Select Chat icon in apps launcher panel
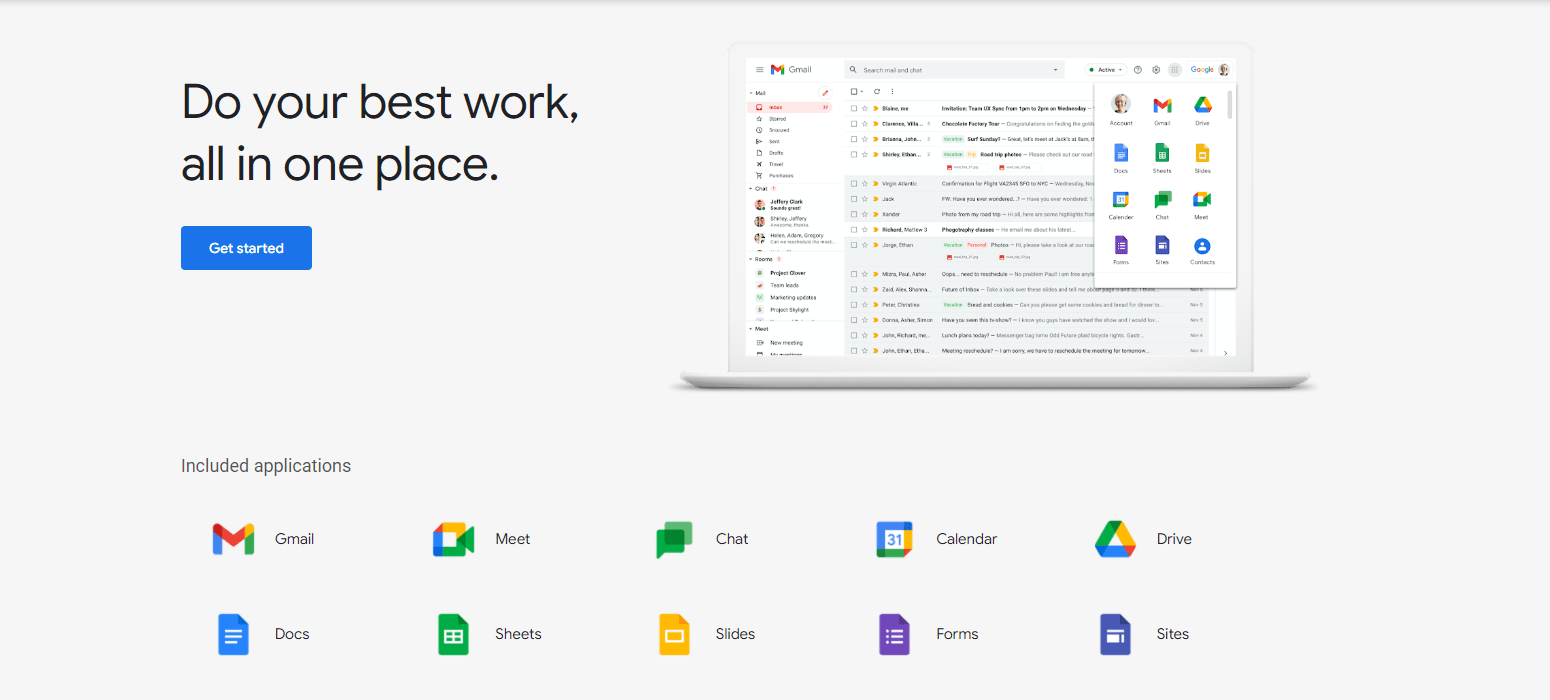This screenshot has width=1550, height=700. tap(1162, 199)
